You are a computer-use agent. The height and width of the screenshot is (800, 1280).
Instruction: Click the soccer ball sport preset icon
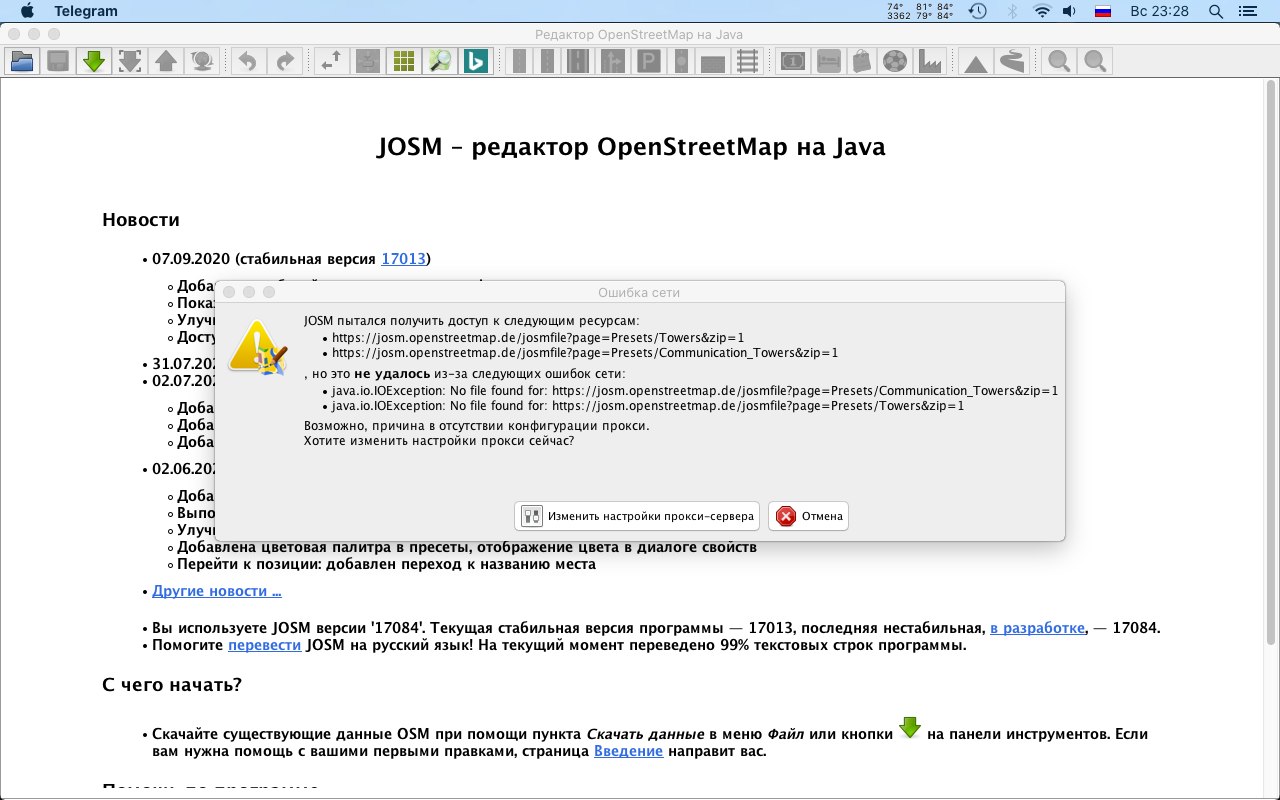(x=896, y=61)
